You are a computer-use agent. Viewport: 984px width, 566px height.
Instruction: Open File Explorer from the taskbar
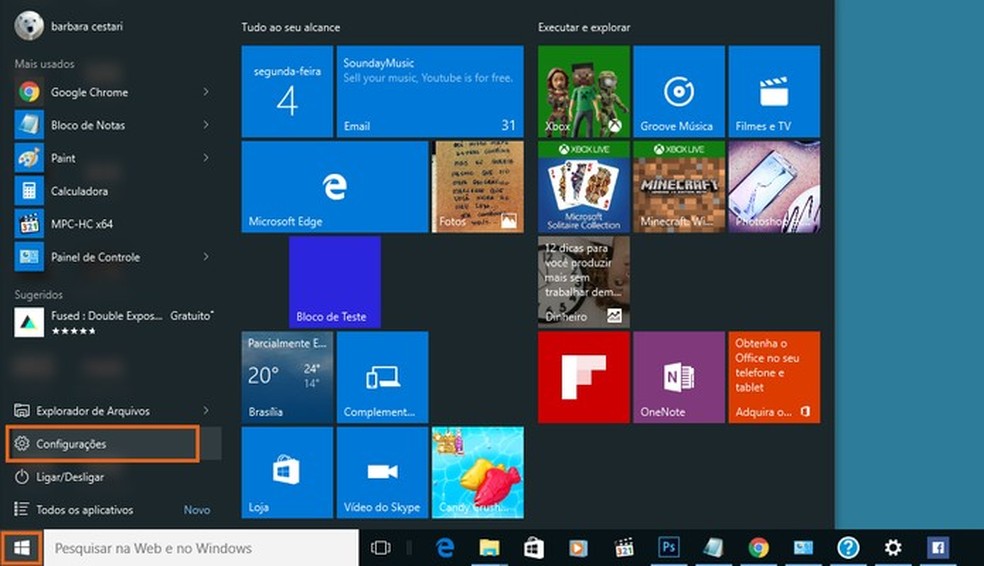point(489,548)
